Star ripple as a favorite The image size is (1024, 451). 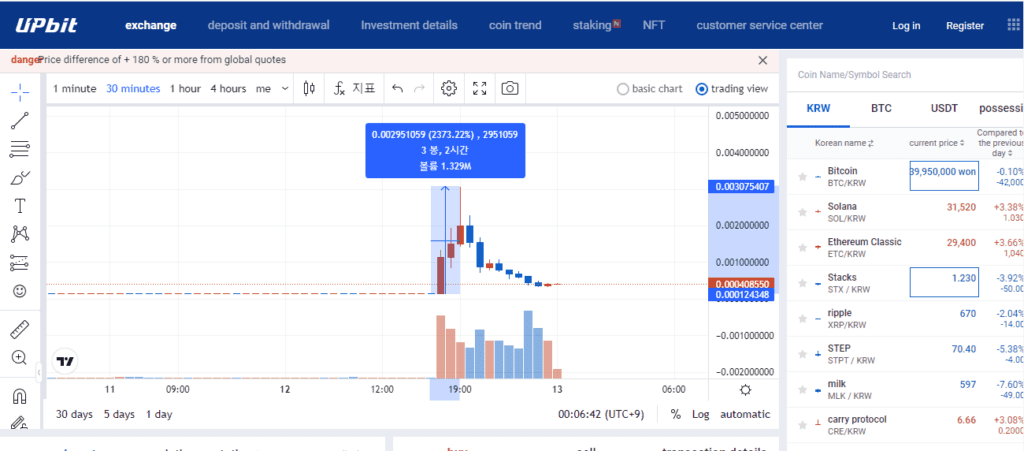802,319
